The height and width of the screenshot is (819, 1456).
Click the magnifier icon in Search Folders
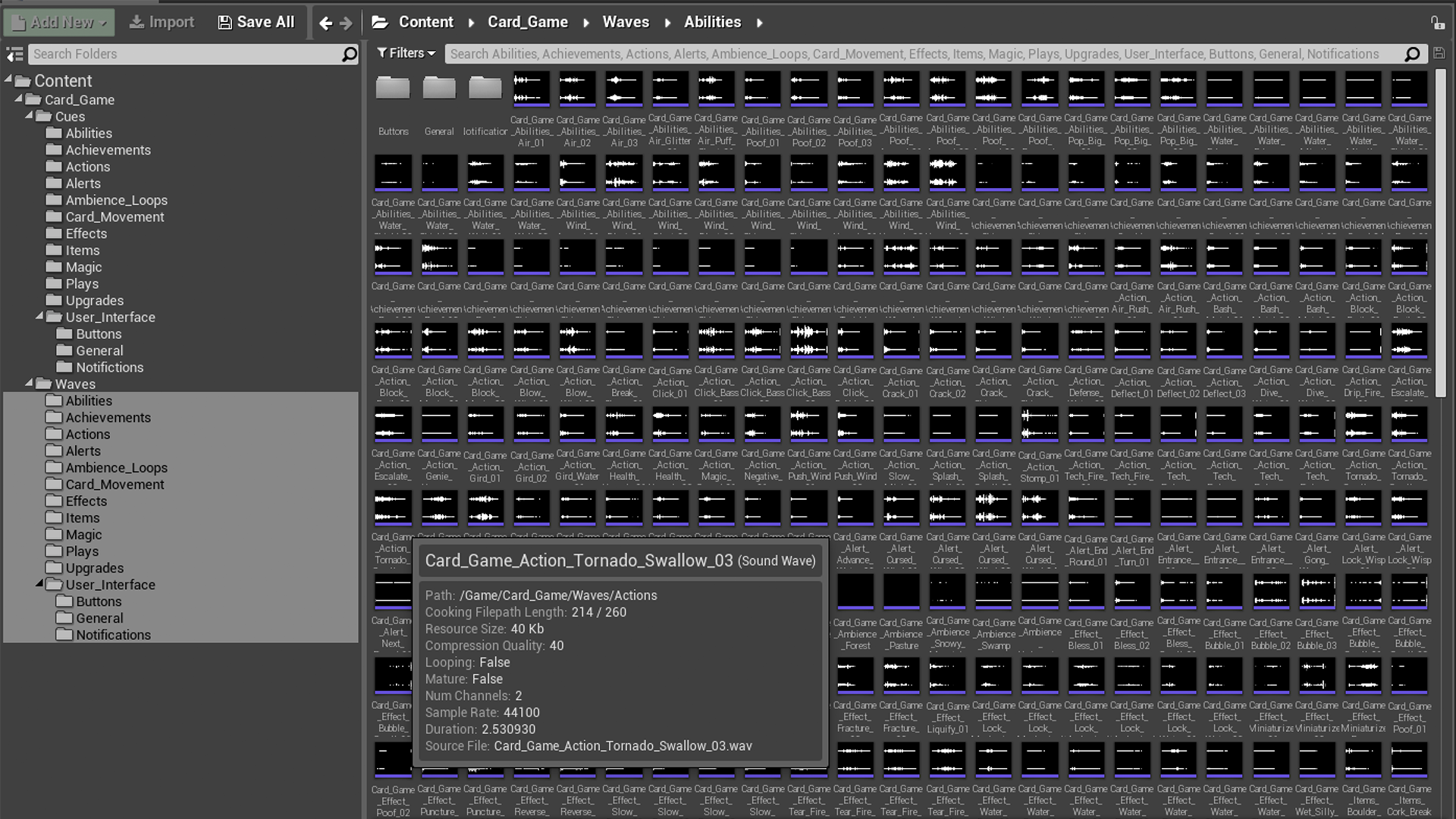(348, 54)
